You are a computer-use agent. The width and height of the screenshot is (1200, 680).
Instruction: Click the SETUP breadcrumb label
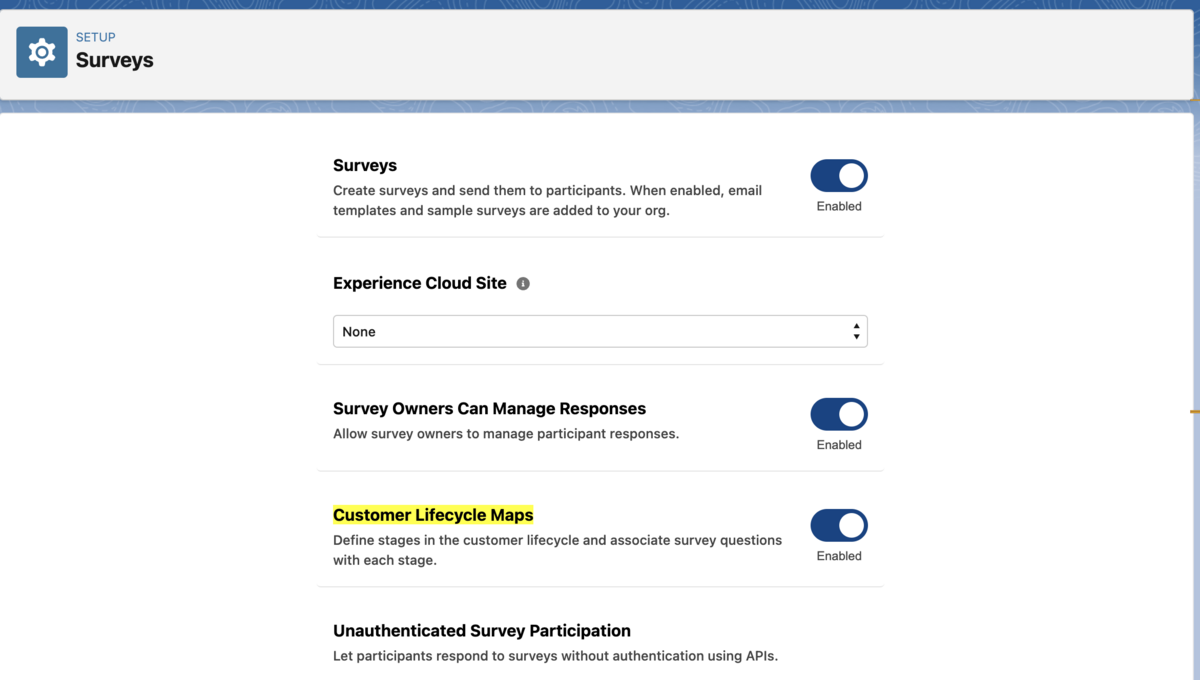(96, 37)
